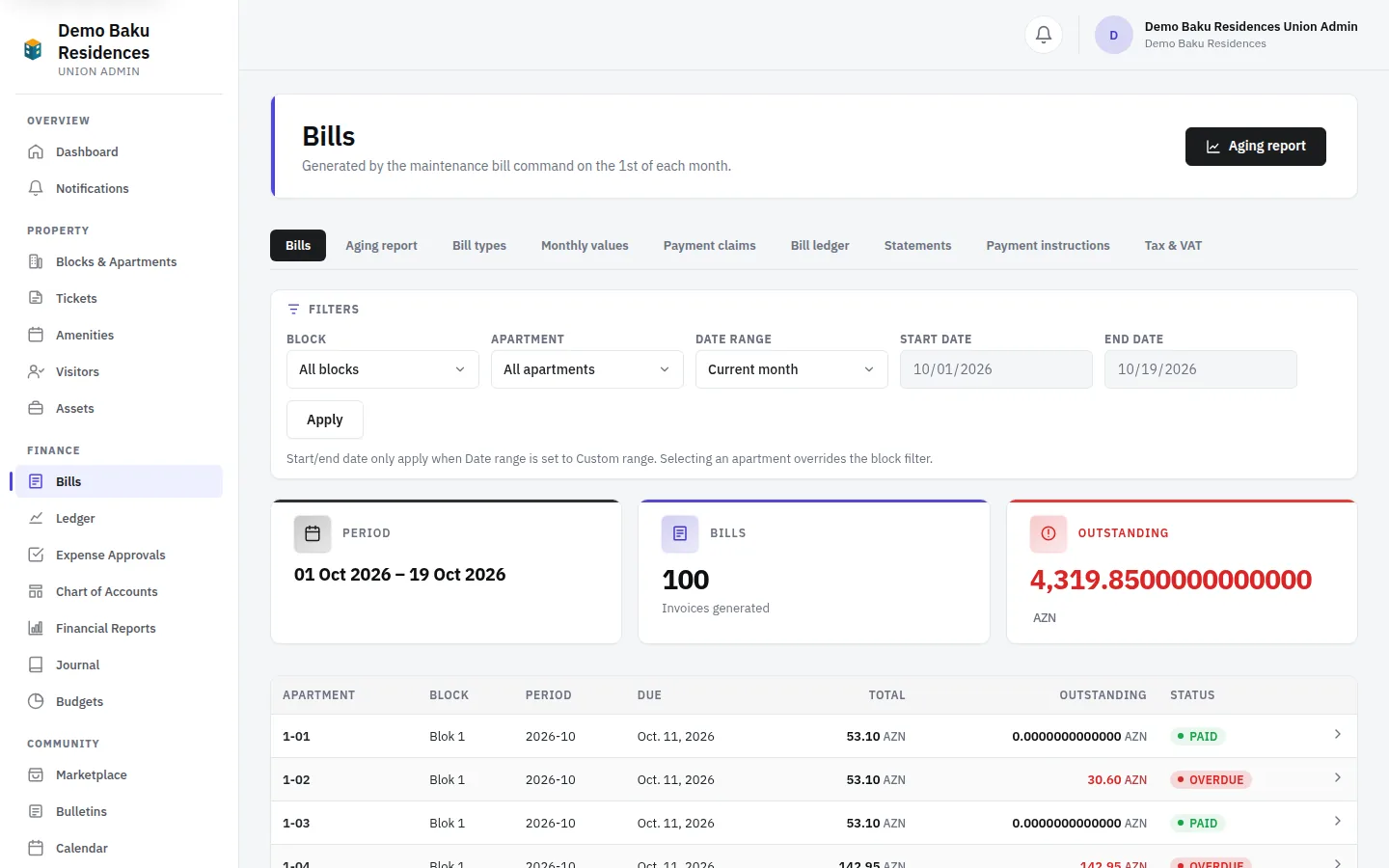The height and width of the screenshot is (868, 1389).
Task: Open the Dashboard link in the sidebar
Action: click(x=119, y=151)
